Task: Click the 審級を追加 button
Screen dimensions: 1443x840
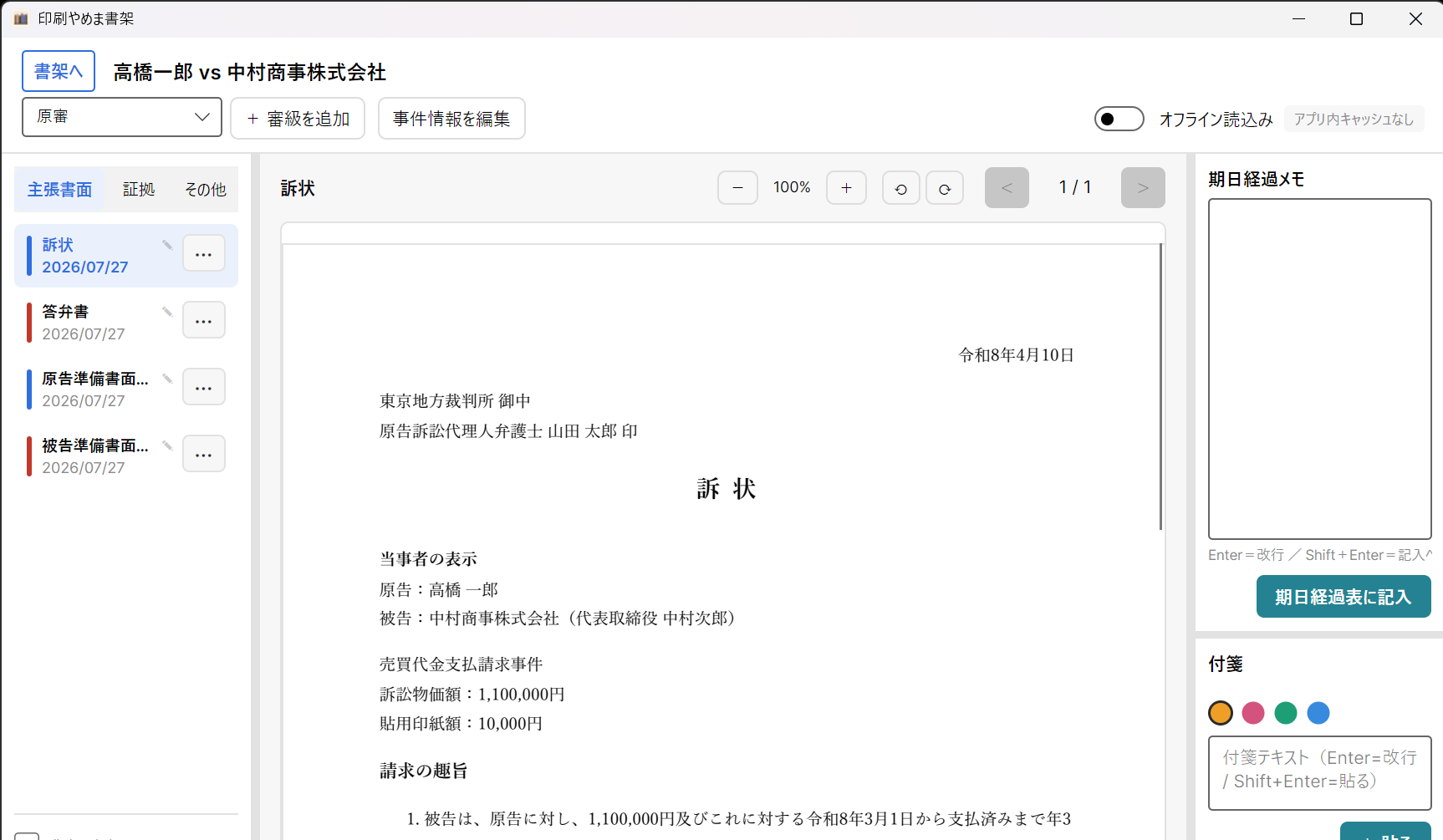Action: tap(298, 118)
